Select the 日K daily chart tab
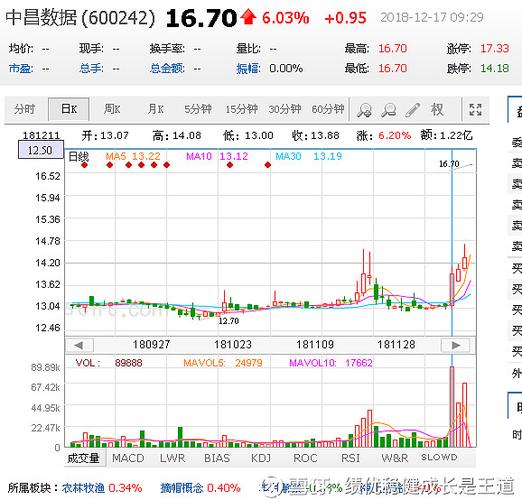The width and height of the screenshot is (522, 500). click(69, 109)
